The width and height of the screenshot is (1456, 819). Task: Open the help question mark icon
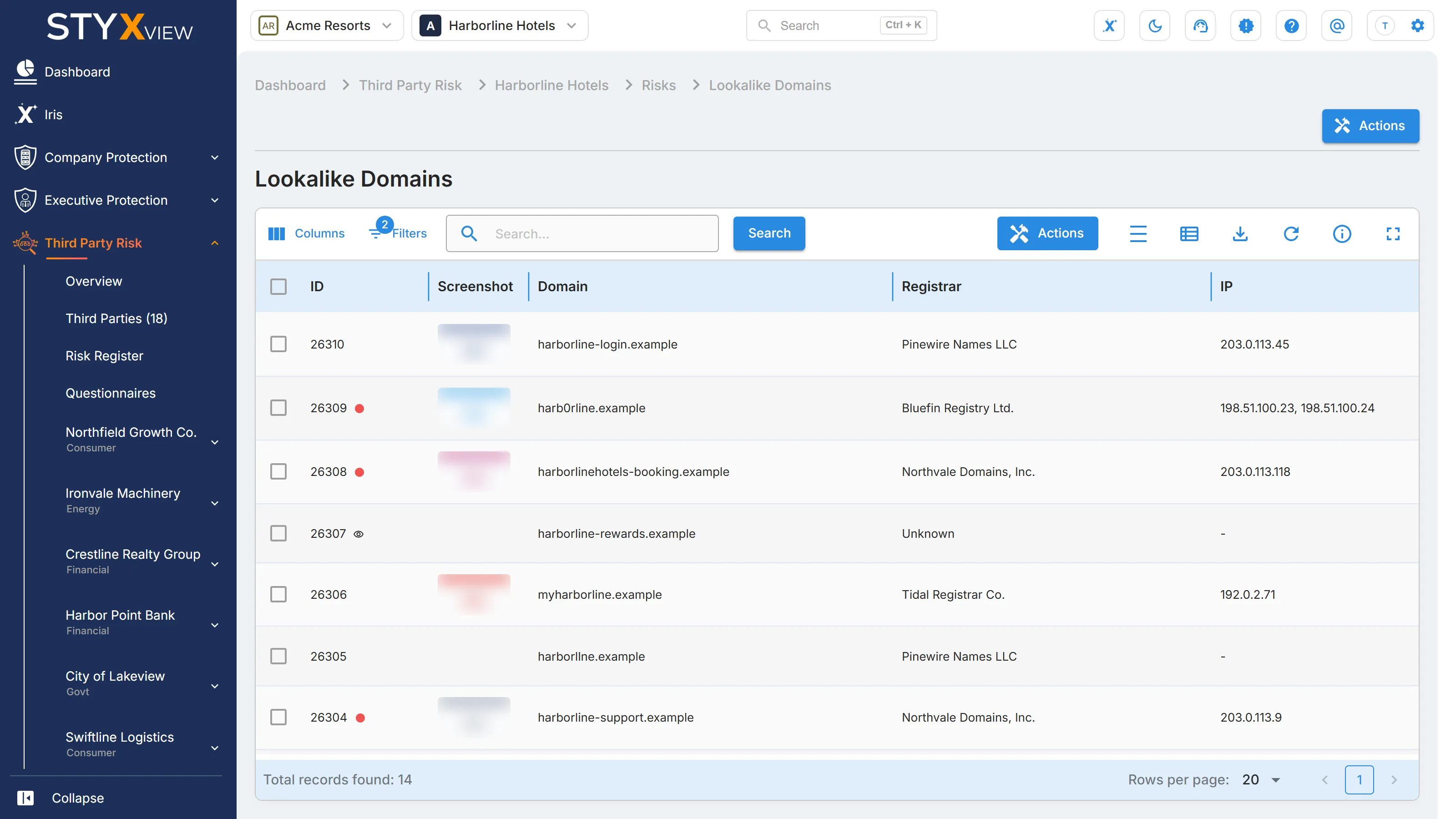pos(1291,25)
